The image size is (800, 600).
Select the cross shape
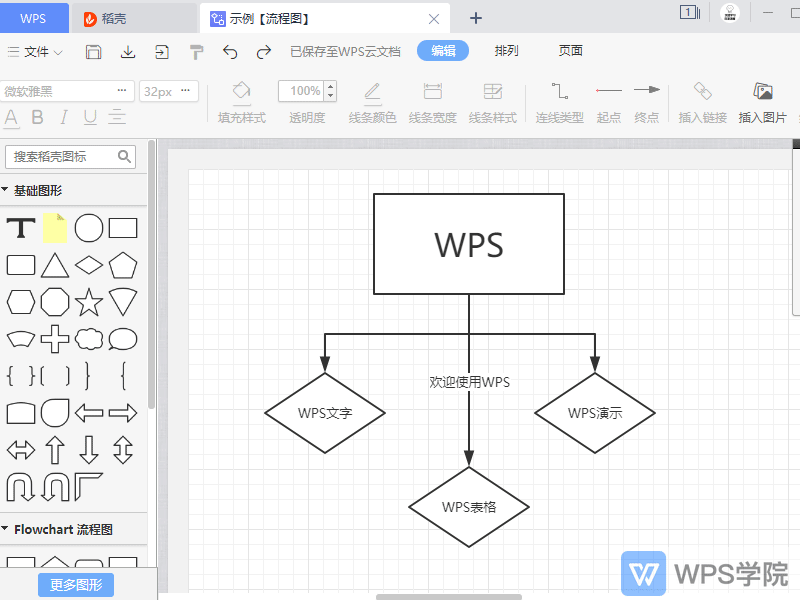coord(55,339)
